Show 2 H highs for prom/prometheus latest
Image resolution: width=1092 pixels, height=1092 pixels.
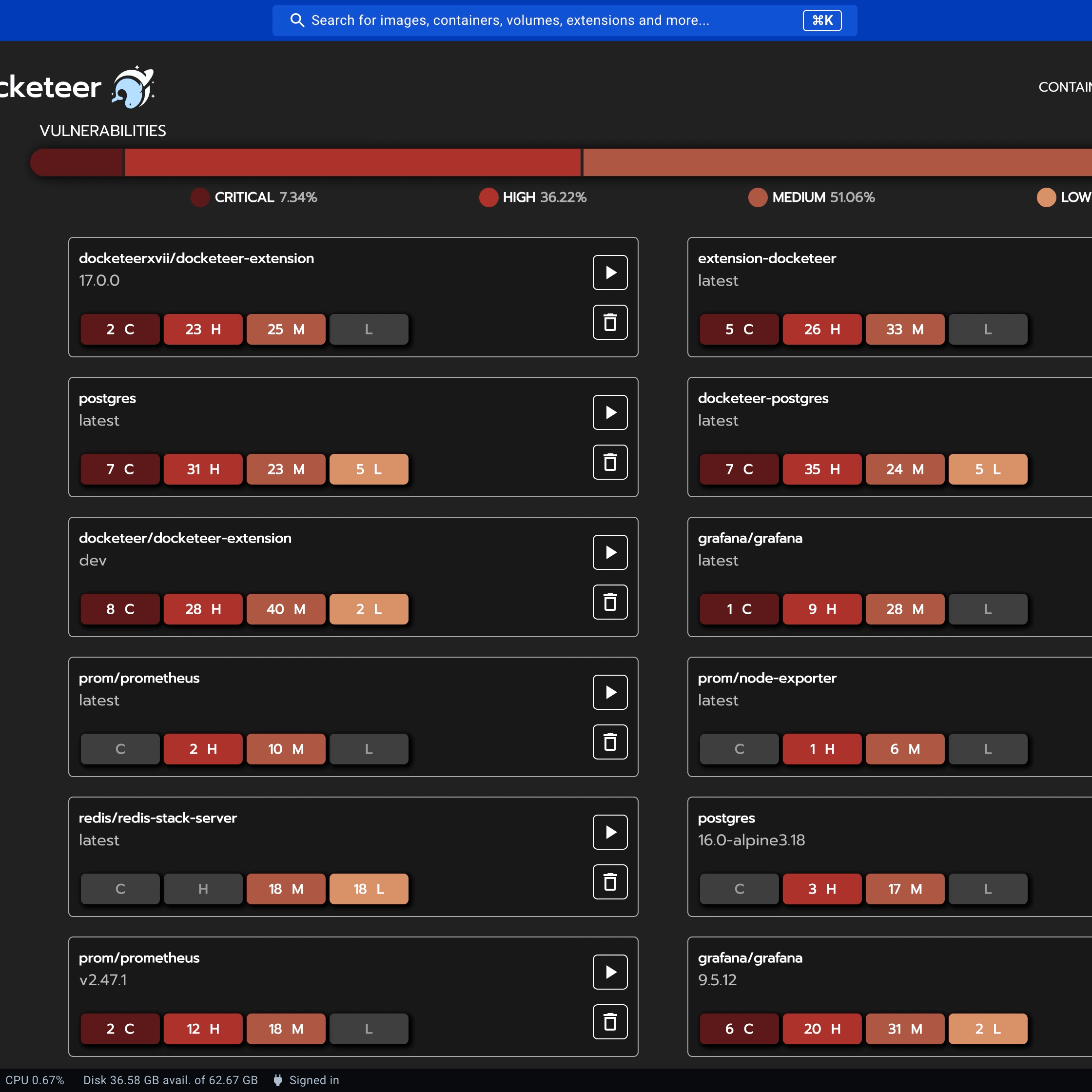tap(203, 749)
